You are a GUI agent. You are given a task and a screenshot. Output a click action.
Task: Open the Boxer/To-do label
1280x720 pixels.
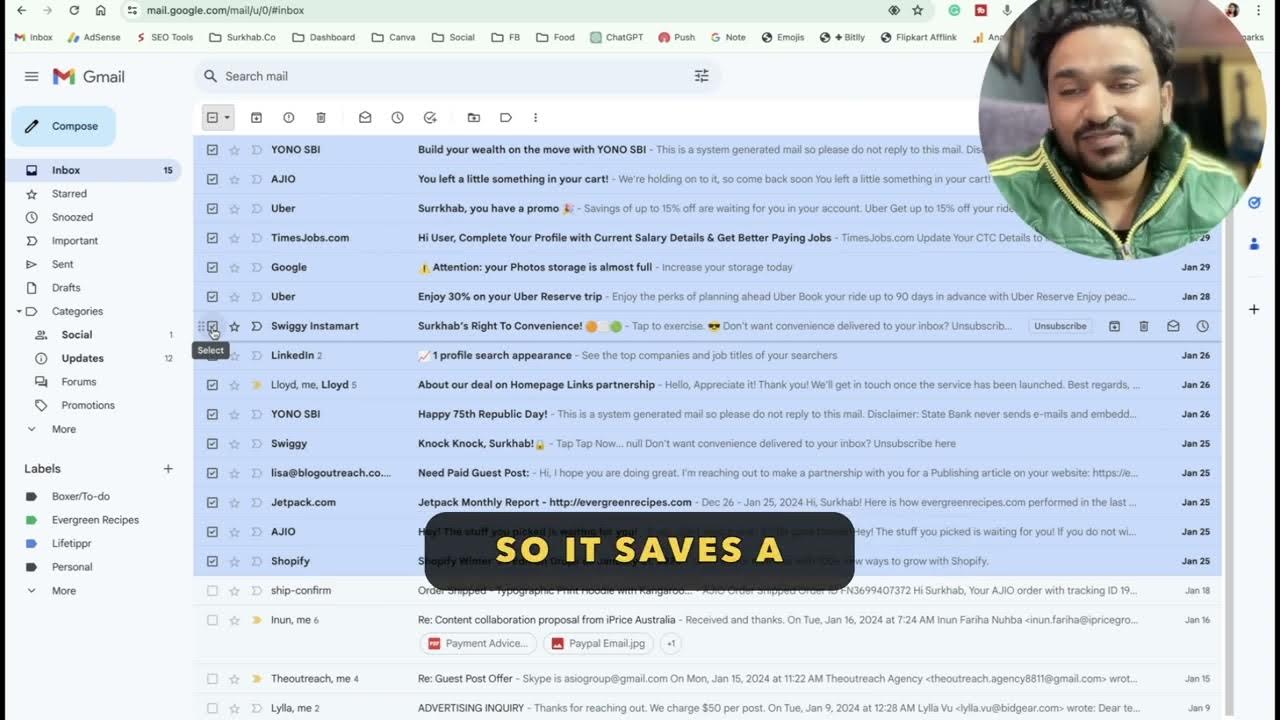80,497
